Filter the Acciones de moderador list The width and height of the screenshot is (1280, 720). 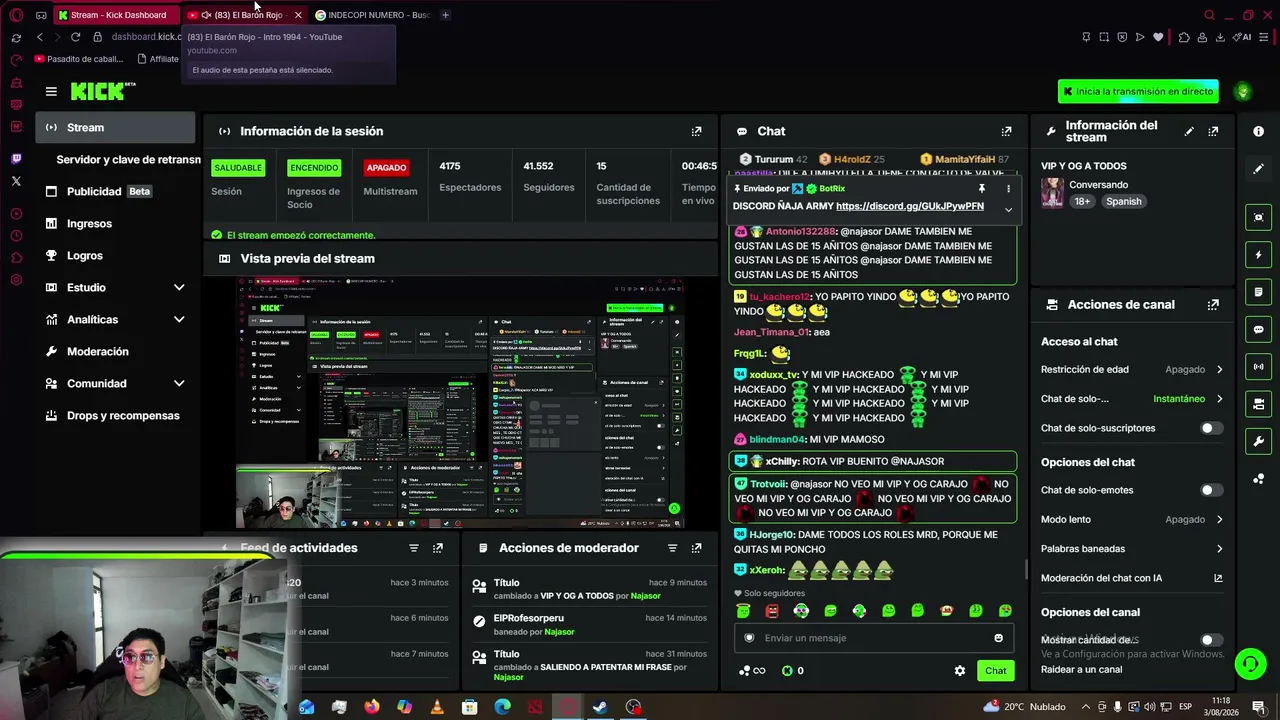click(x=672, y=548)
